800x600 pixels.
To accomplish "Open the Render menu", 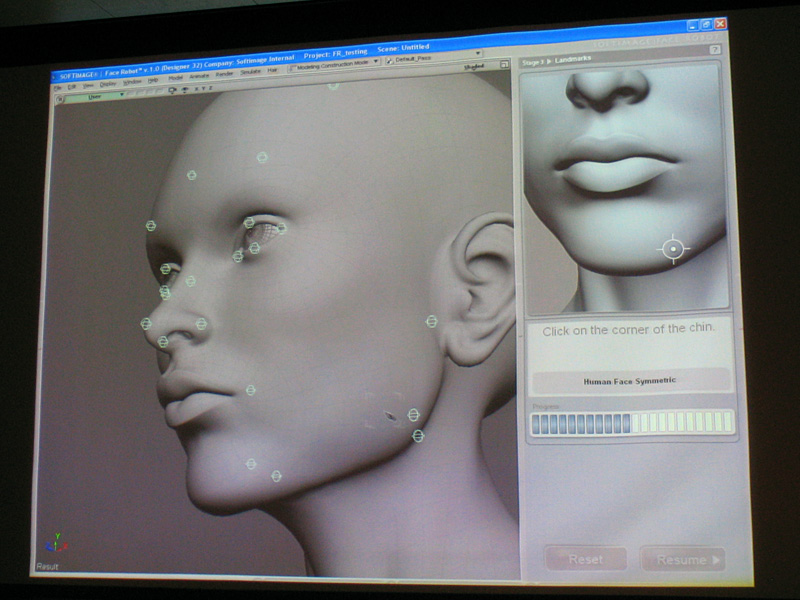I will (223, 76).
